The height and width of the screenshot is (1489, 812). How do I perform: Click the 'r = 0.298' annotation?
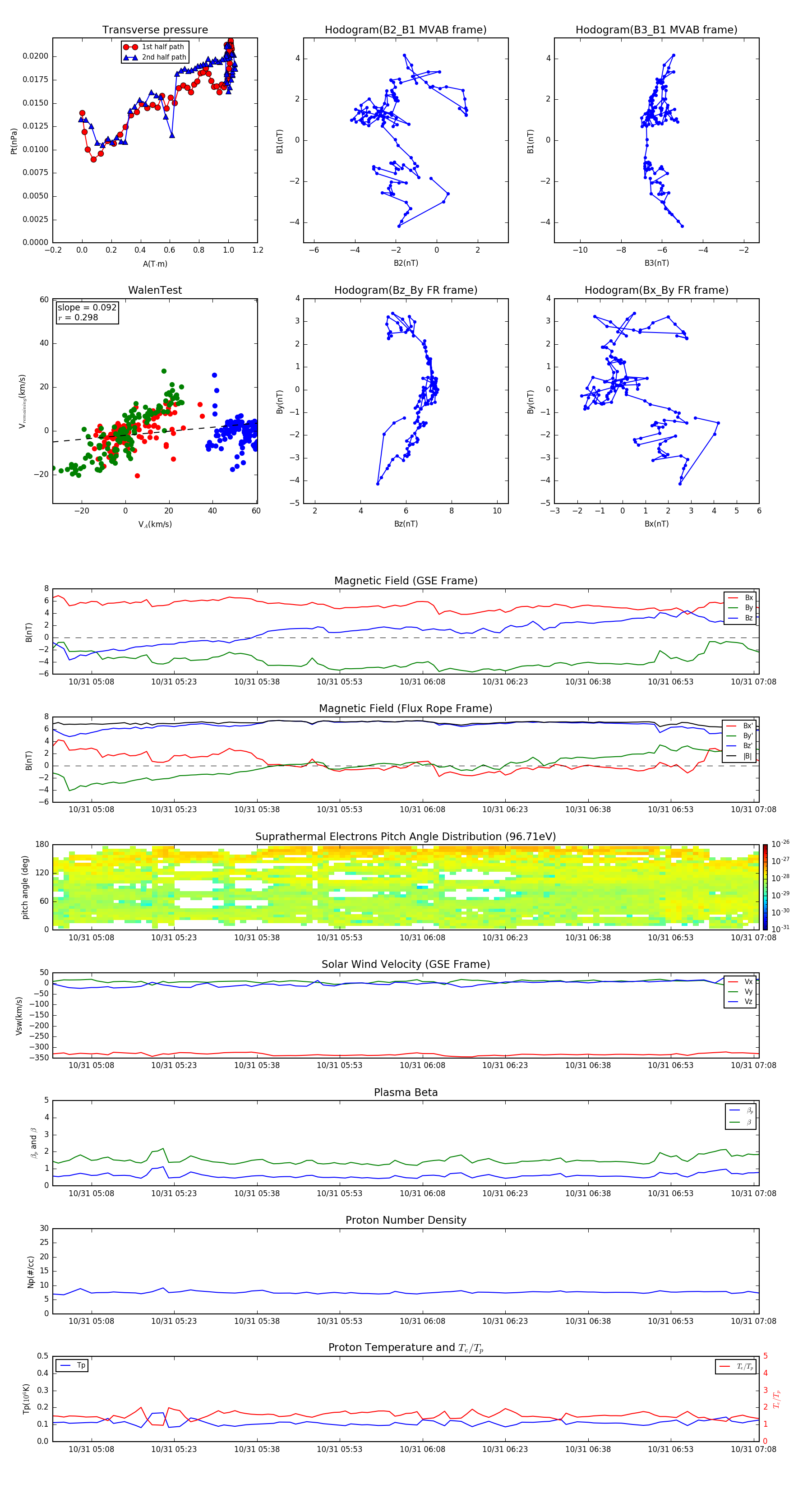[x=78, y=317]
